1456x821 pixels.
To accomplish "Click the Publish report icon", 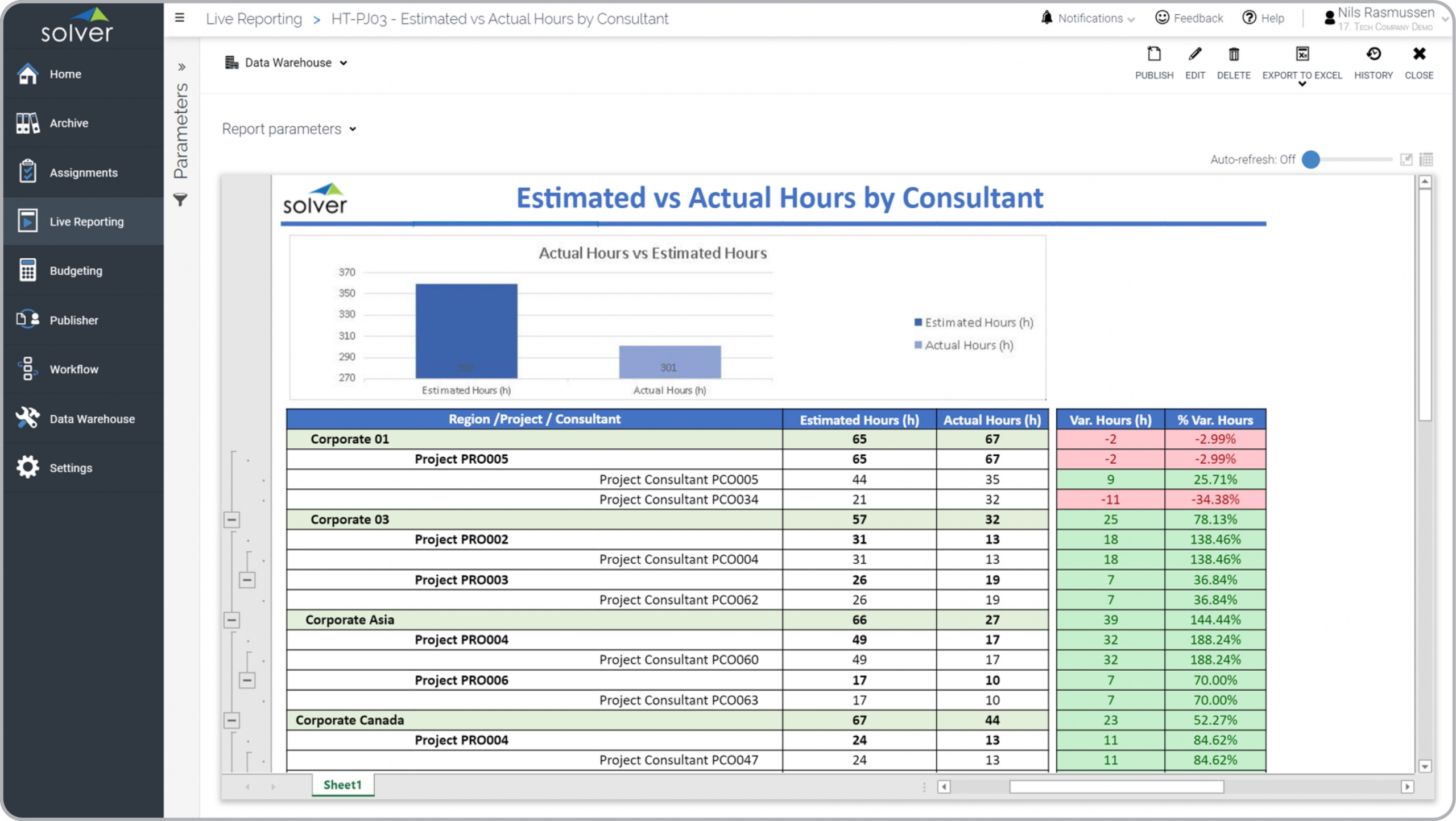I will (1153, 55).
